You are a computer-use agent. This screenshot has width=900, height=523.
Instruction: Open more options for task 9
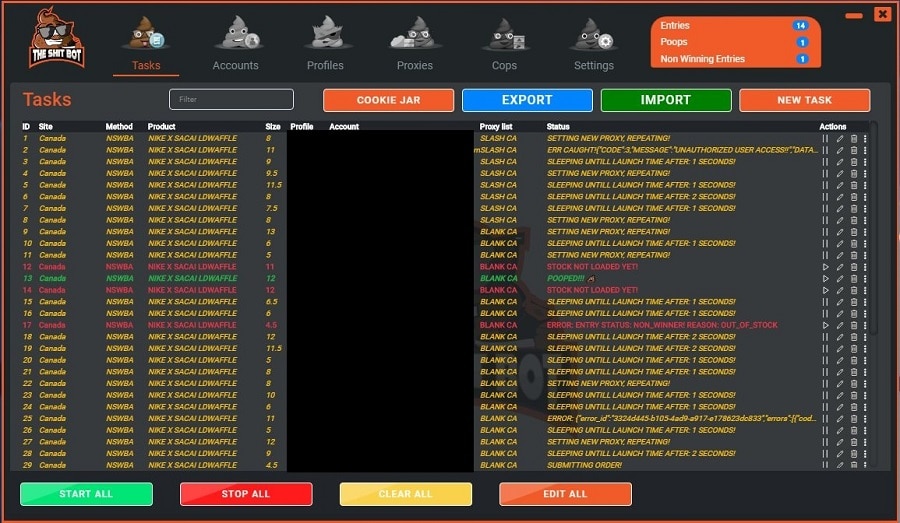(865, 232)
